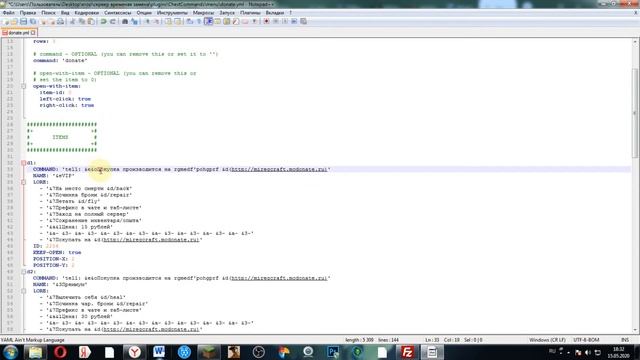The image size is (640, 360).
Task: Click Run macro multiple times icon
Action: [294, 21]
